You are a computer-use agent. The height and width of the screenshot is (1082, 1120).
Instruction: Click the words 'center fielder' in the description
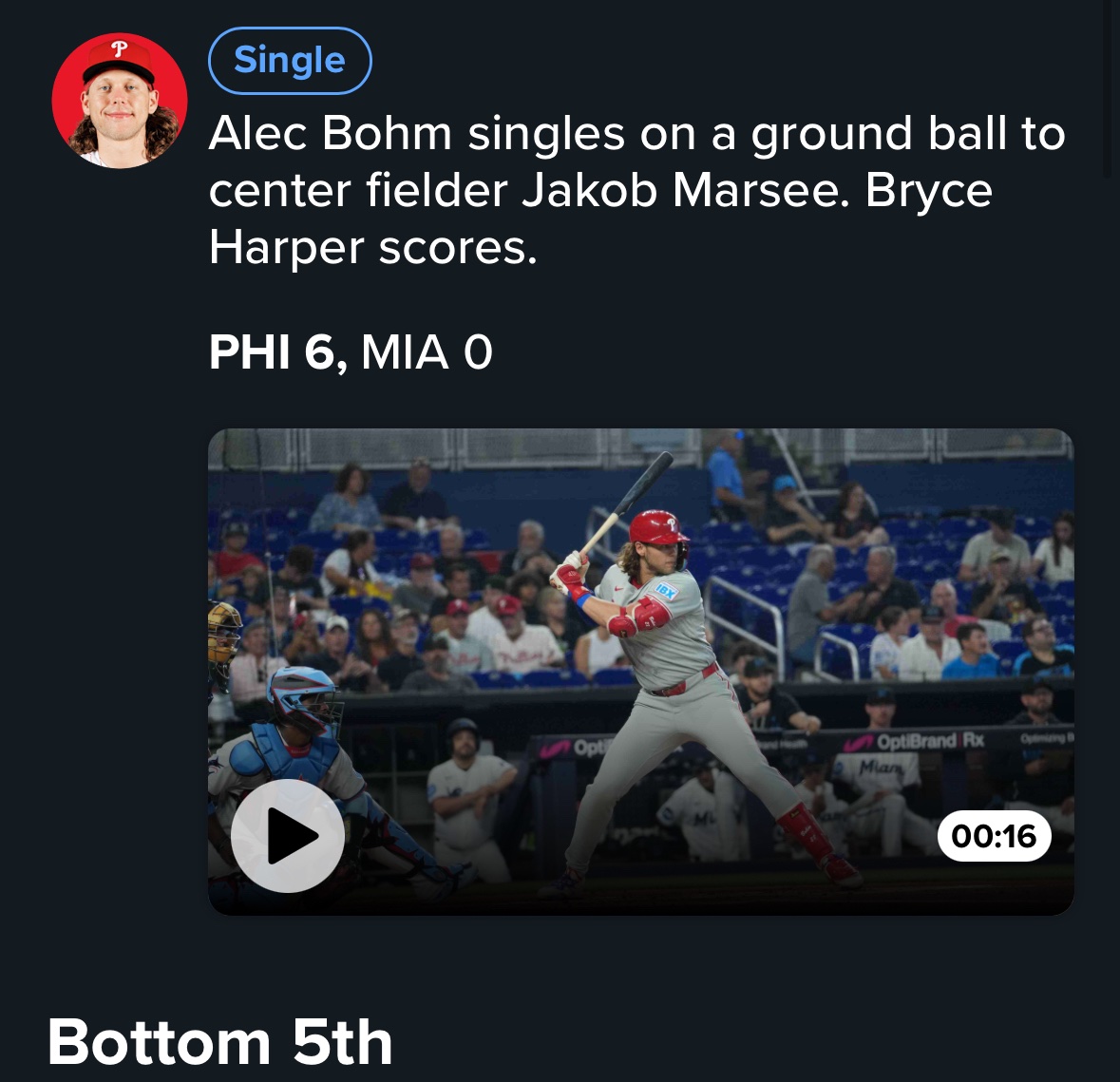coord(358,191)
